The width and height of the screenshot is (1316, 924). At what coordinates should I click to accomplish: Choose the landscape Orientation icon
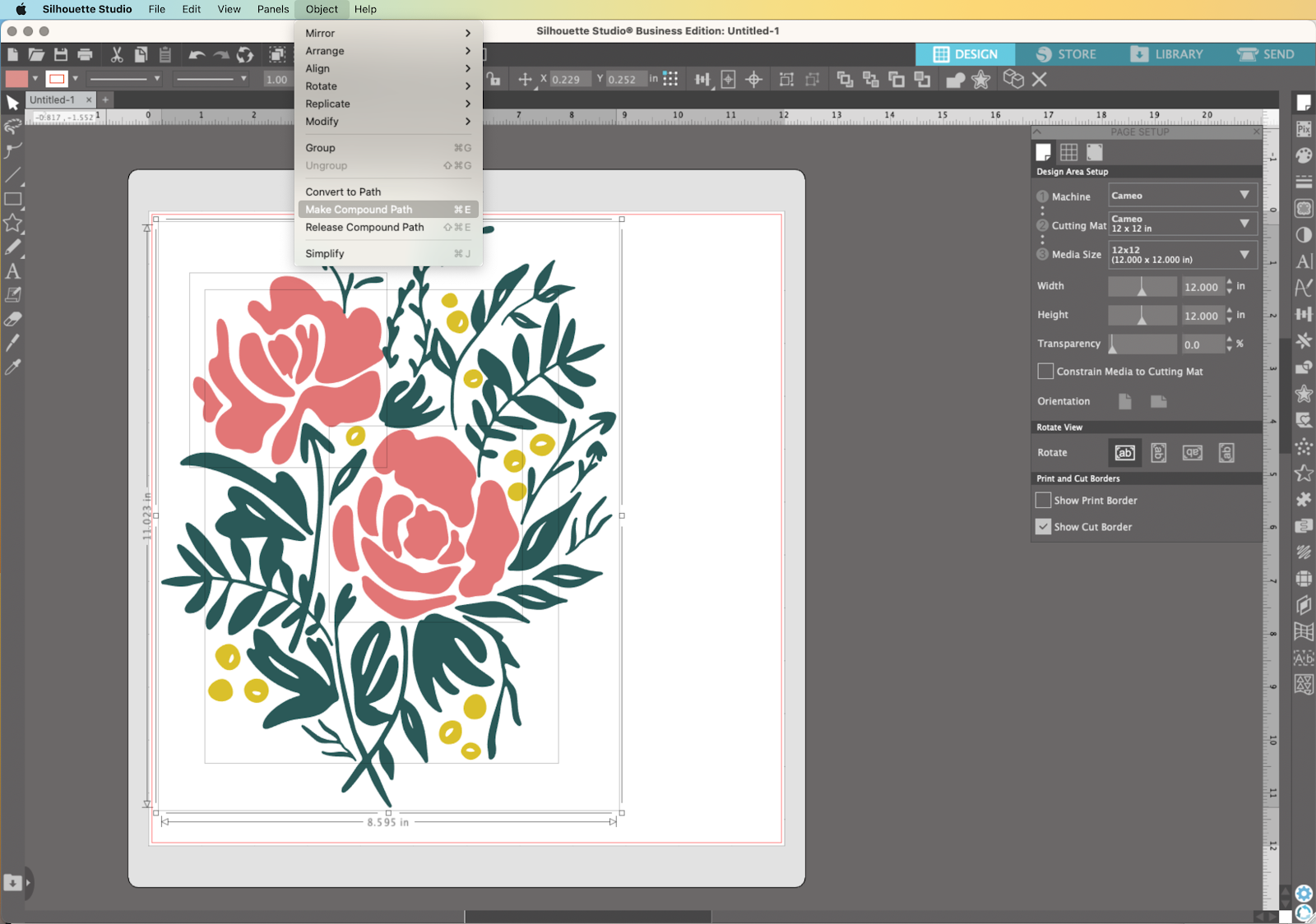(x=1159, y=401)
